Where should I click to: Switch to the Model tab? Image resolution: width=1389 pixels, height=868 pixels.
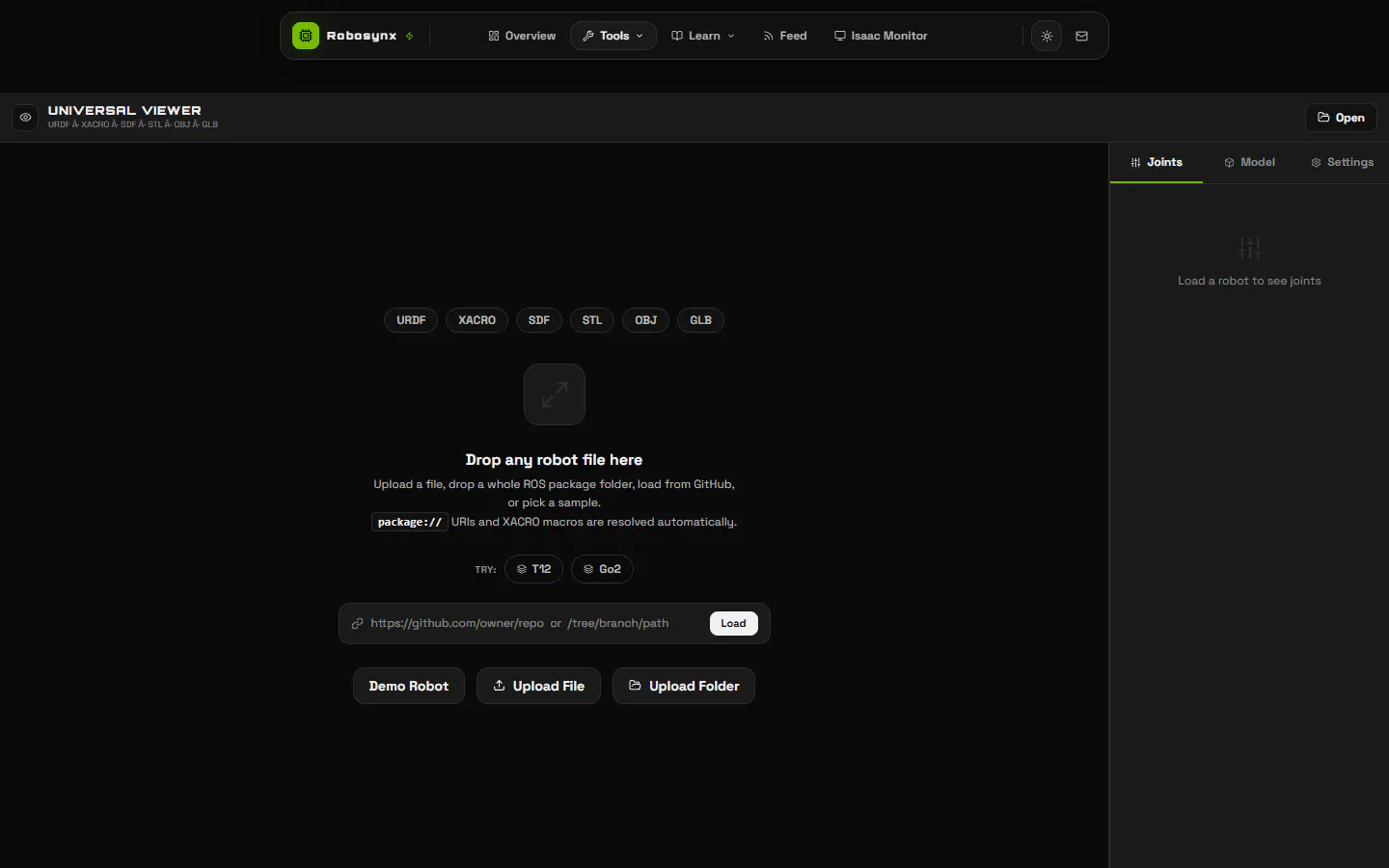[1249, 162]
